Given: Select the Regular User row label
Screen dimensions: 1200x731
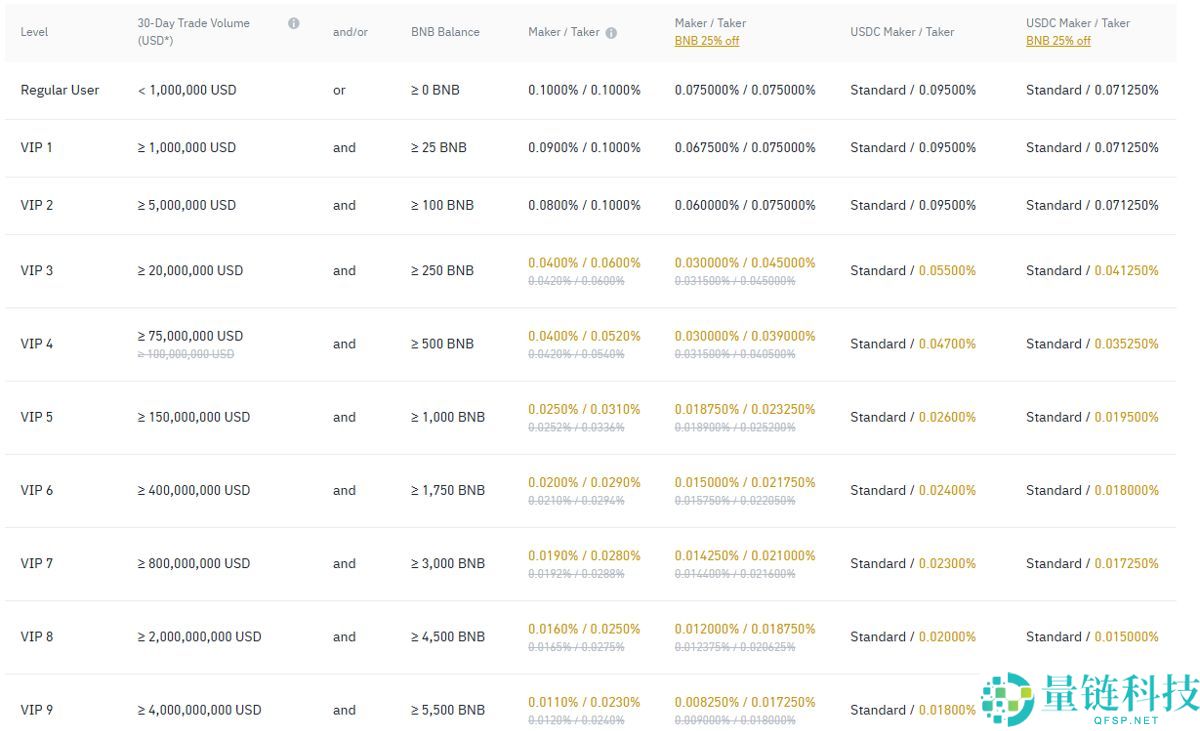Looking at the screenshot, I should tap(60, 90).
